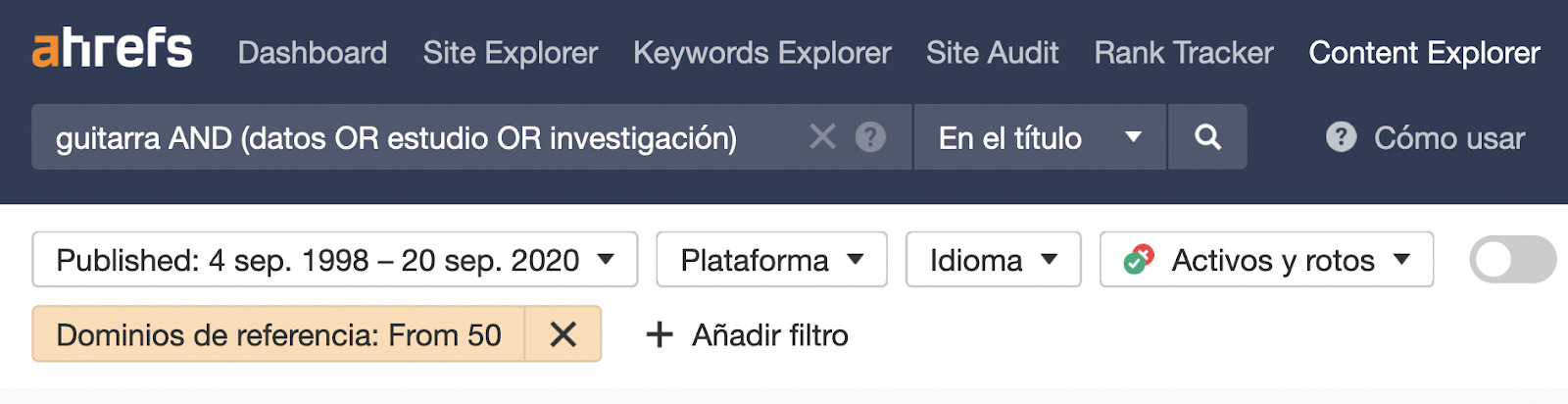The height and width of the screenshot is (404, 1568).
Task: Expand the Published date range dropdown
Action: click(335, 260)
